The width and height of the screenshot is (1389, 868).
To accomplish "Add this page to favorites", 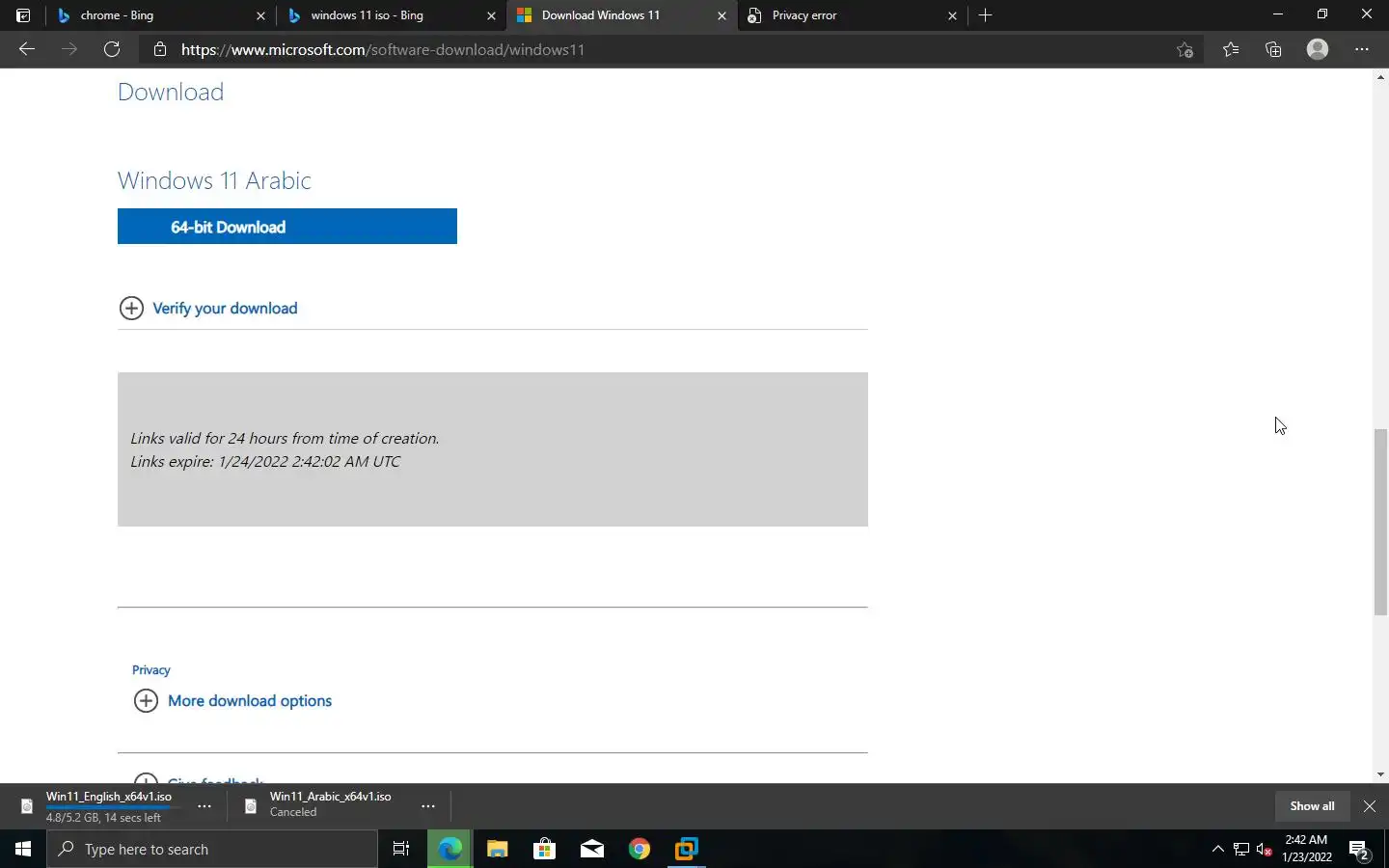I will pos(1185,49).
